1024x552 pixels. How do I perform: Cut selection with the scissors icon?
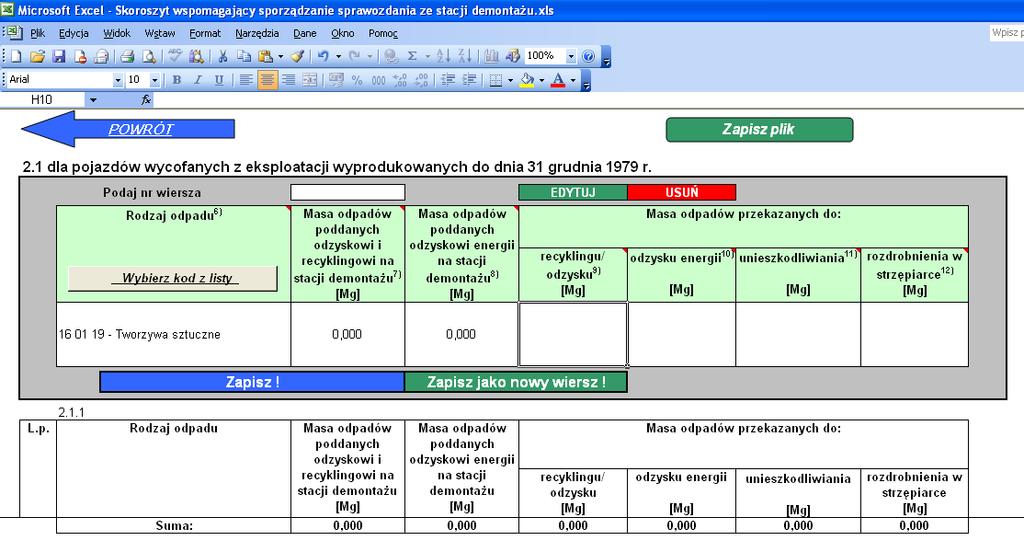tap(223, 57)
